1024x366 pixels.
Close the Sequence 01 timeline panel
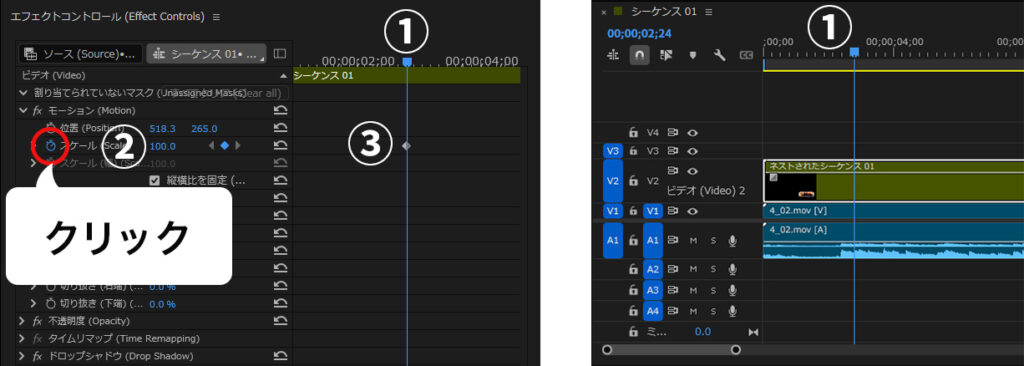603,12
